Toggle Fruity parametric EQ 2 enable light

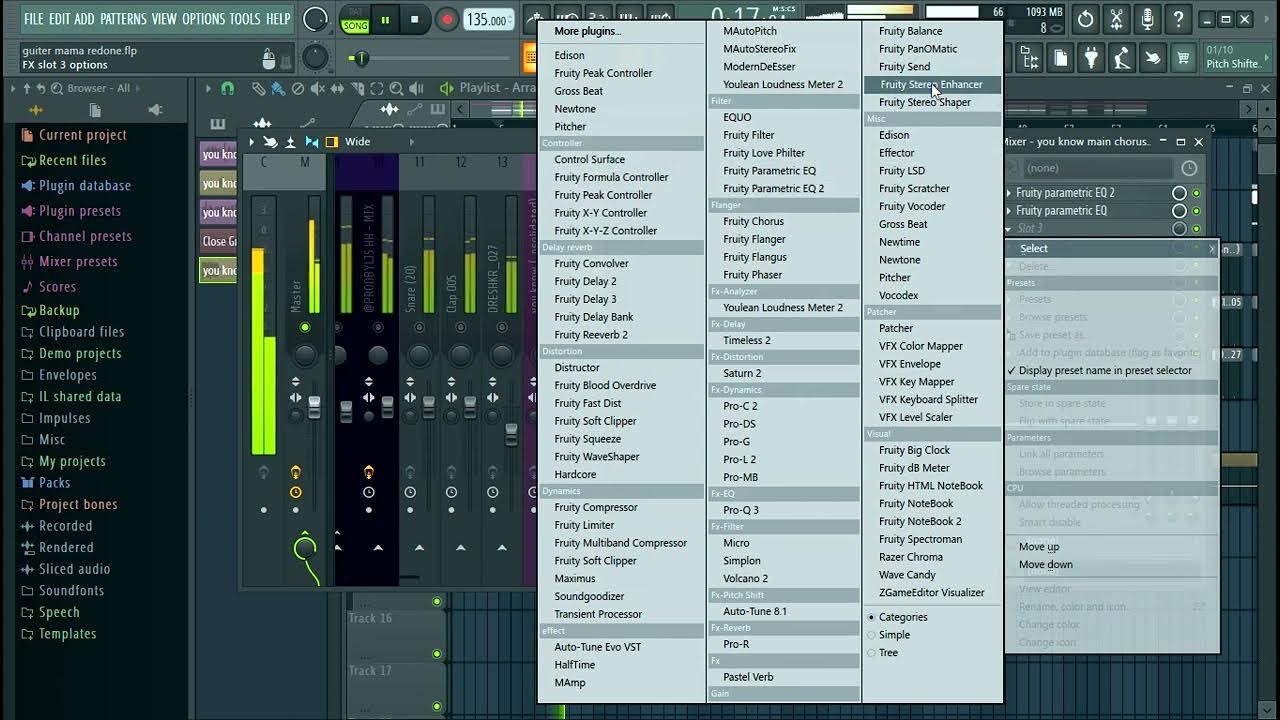tap(1196, 193)
